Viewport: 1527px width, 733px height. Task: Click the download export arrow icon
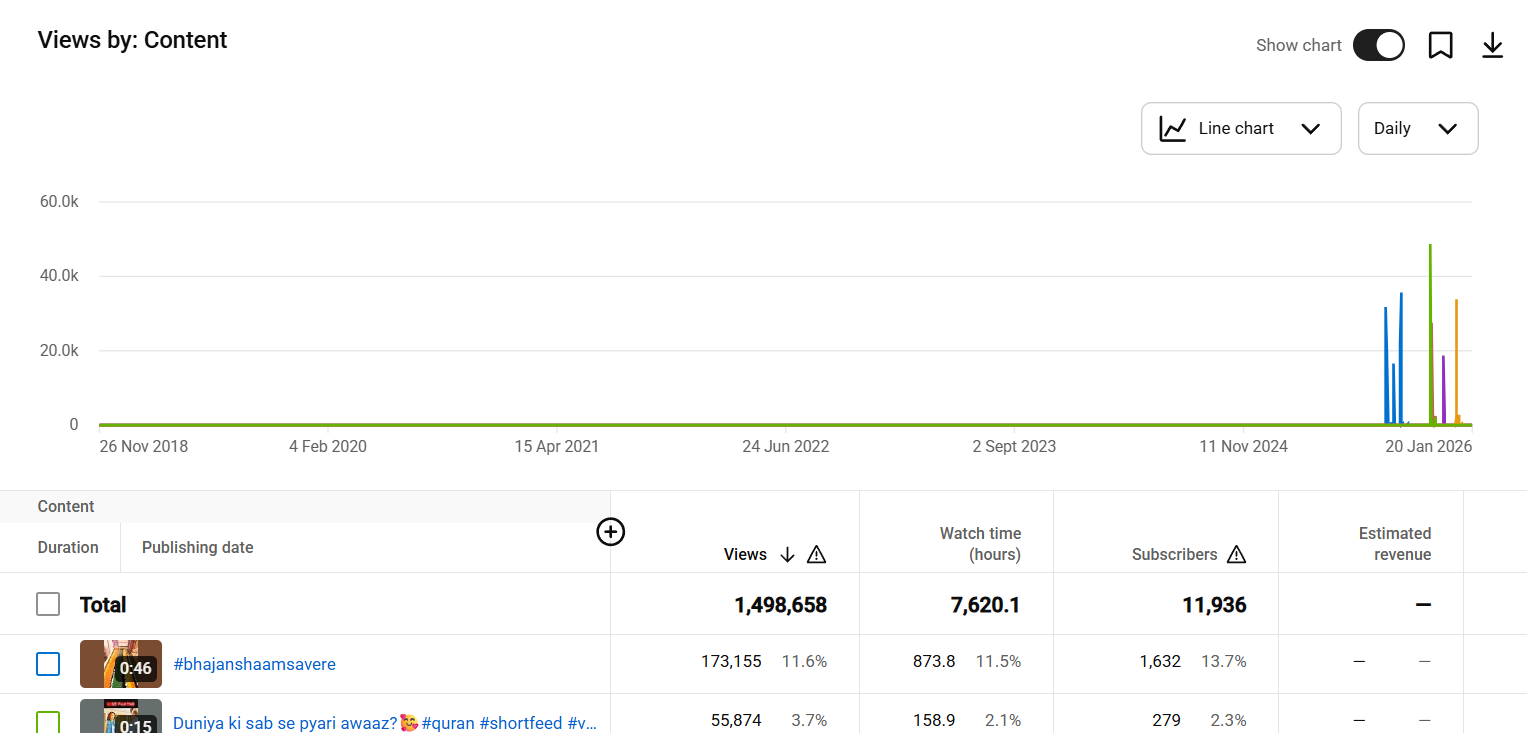click(1492, 45)
